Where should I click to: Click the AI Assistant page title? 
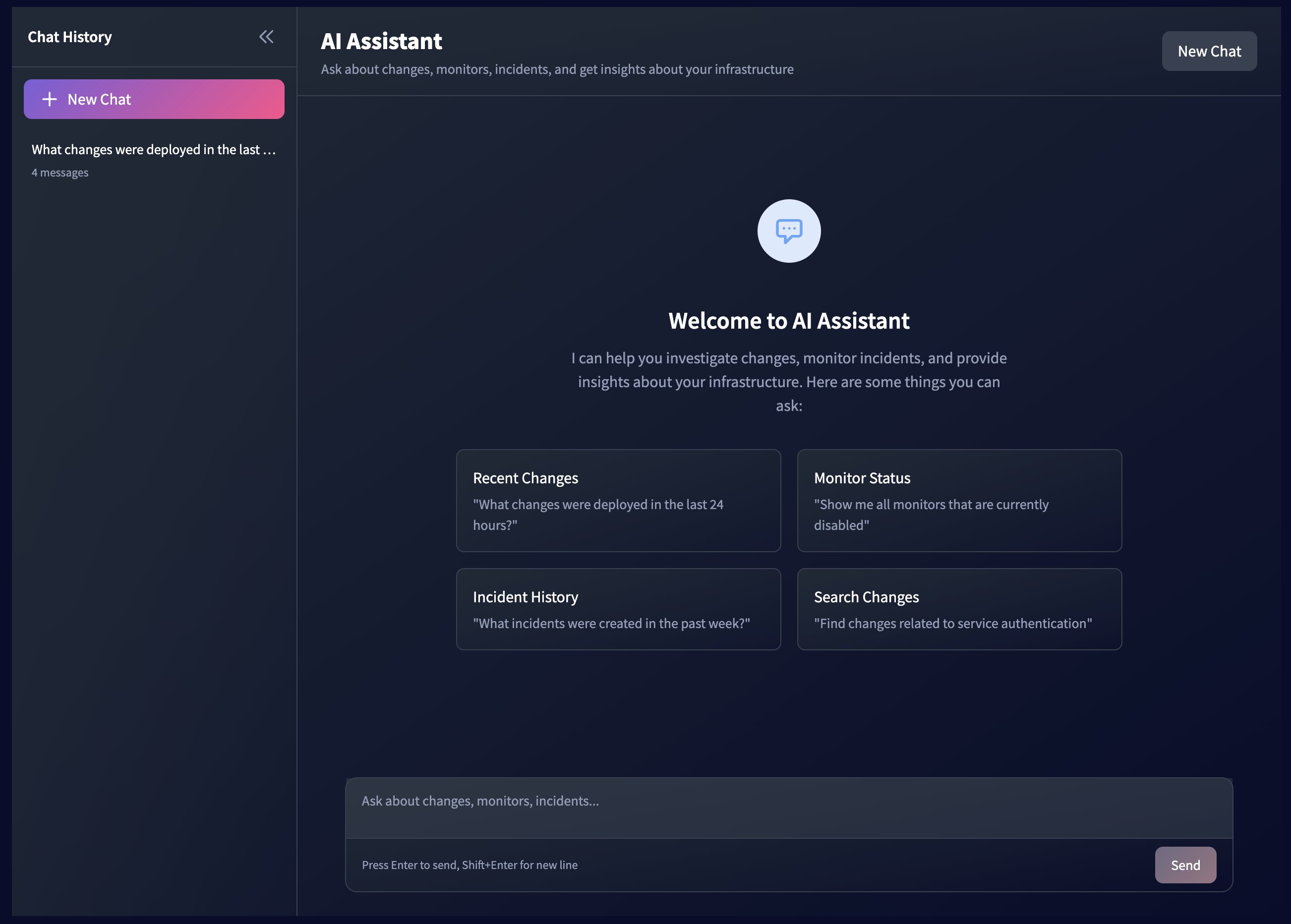point(381,41)
